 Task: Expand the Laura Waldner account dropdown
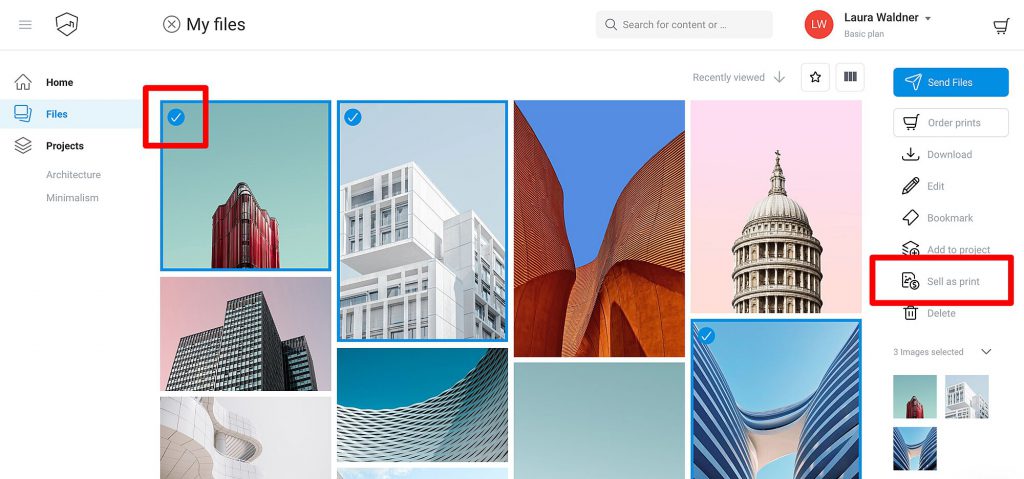click(x=927, y=18)
